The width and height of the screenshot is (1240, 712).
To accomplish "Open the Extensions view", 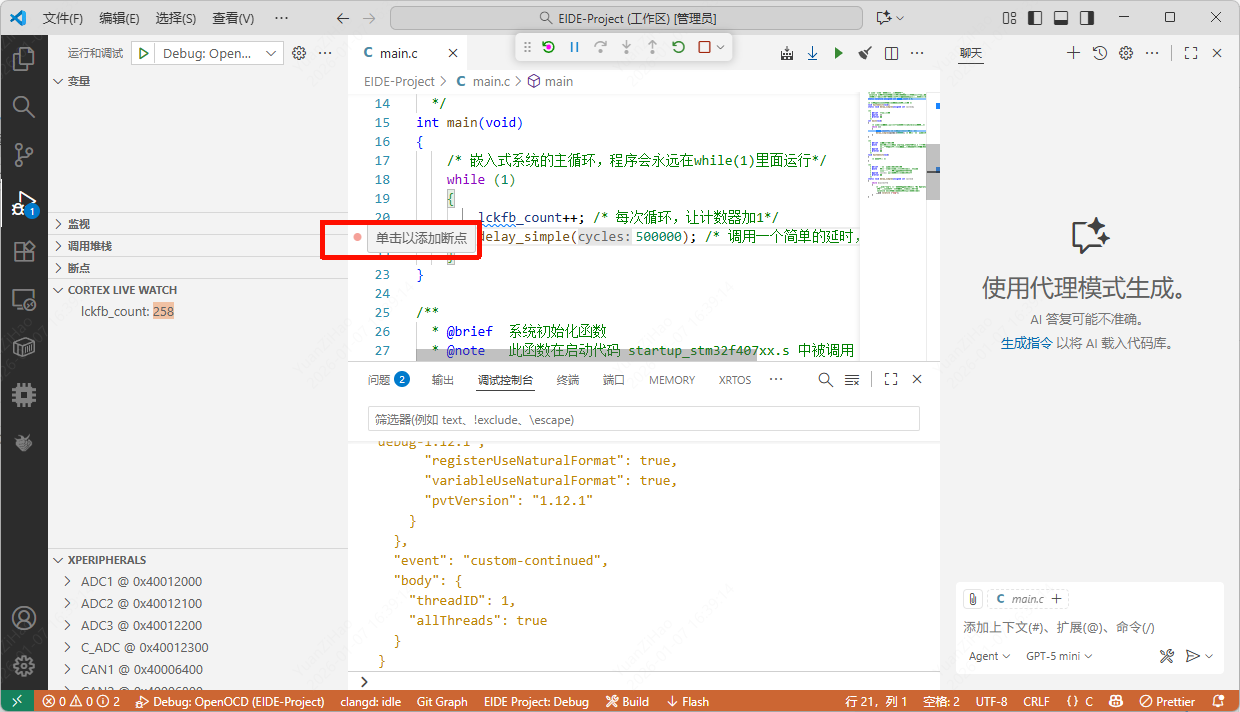I will pyautogui.click(x=23, y=251).
